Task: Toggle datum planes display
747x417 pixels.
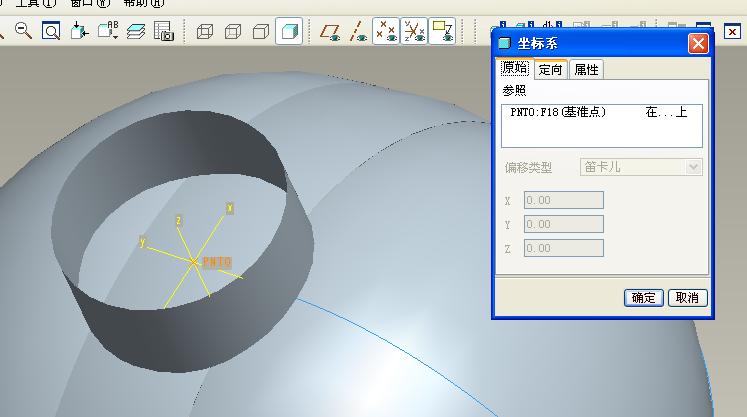Action: click(x=330, y=31)
